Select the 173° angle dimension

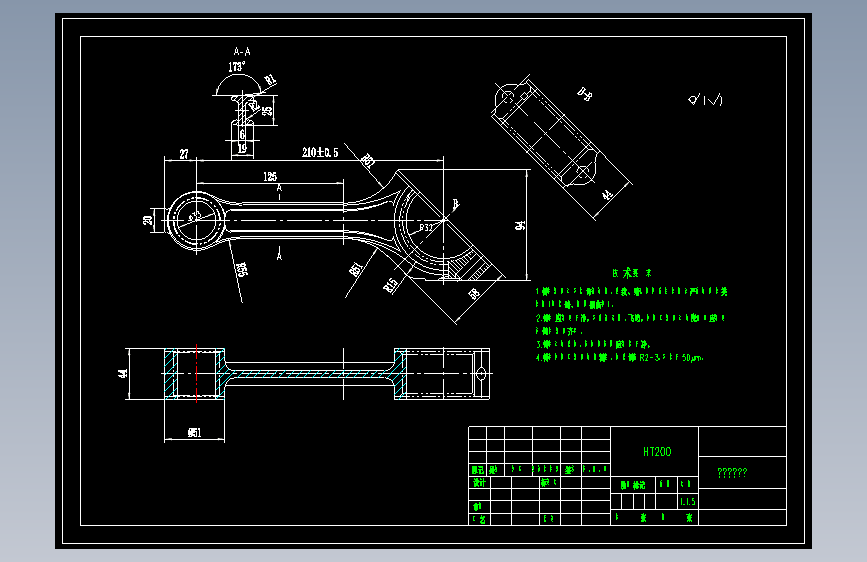click(237, 67)
